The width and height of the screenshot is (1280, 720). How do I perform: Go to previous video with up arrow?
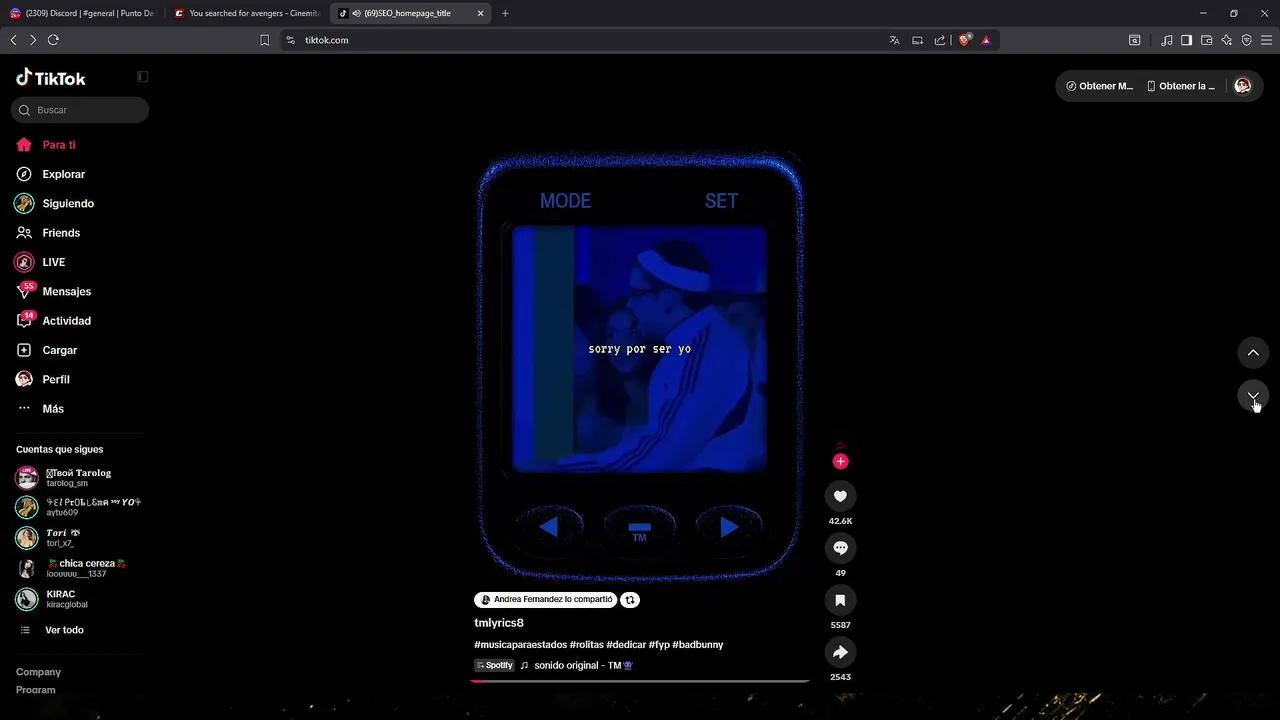(x=1253, y=353)
